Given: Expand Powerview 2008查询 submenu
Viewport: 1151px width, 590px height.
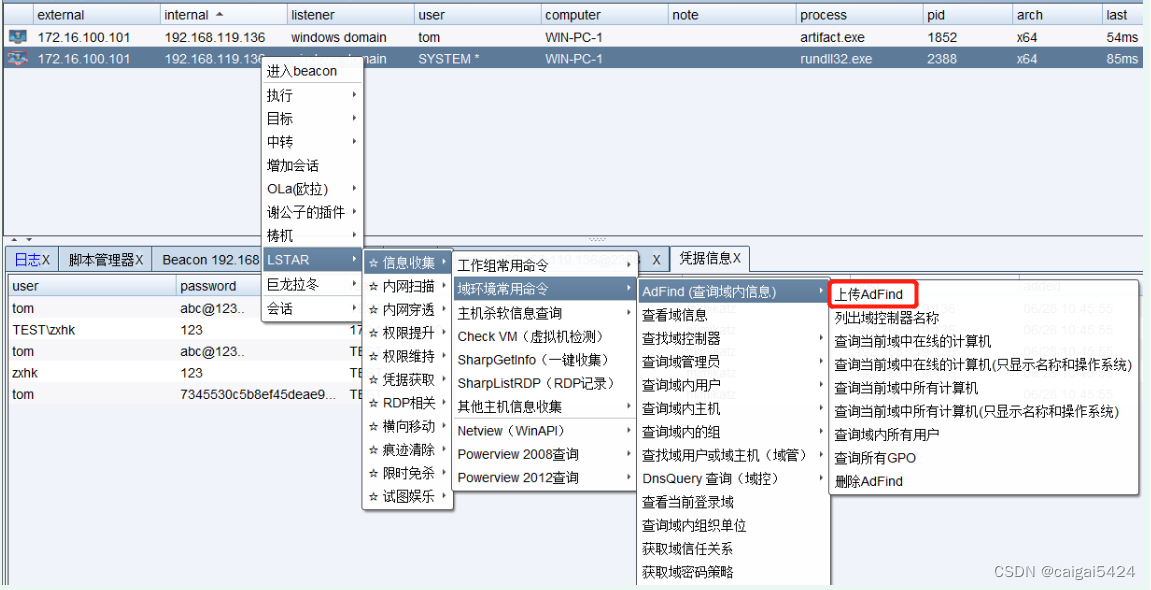Looking at the screenshot, I should tap(544, 454).
